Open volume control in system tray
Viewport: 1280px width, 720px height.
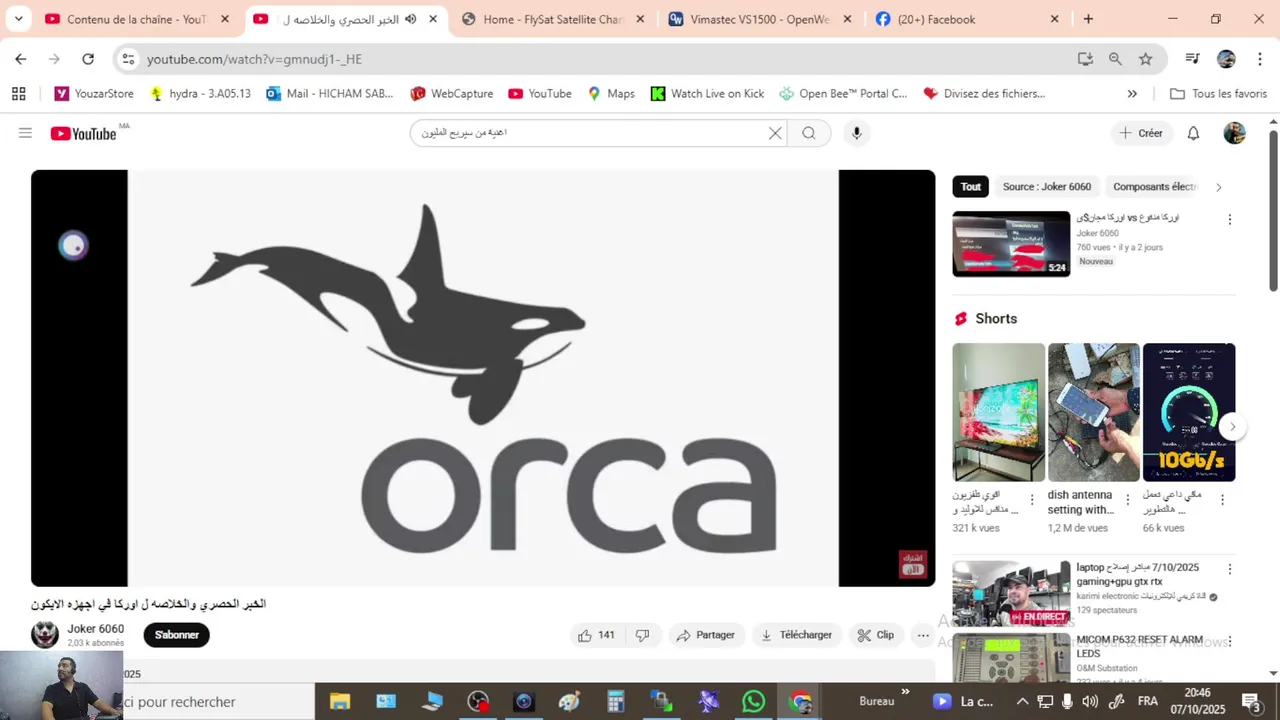click(x=1090, y=702)
